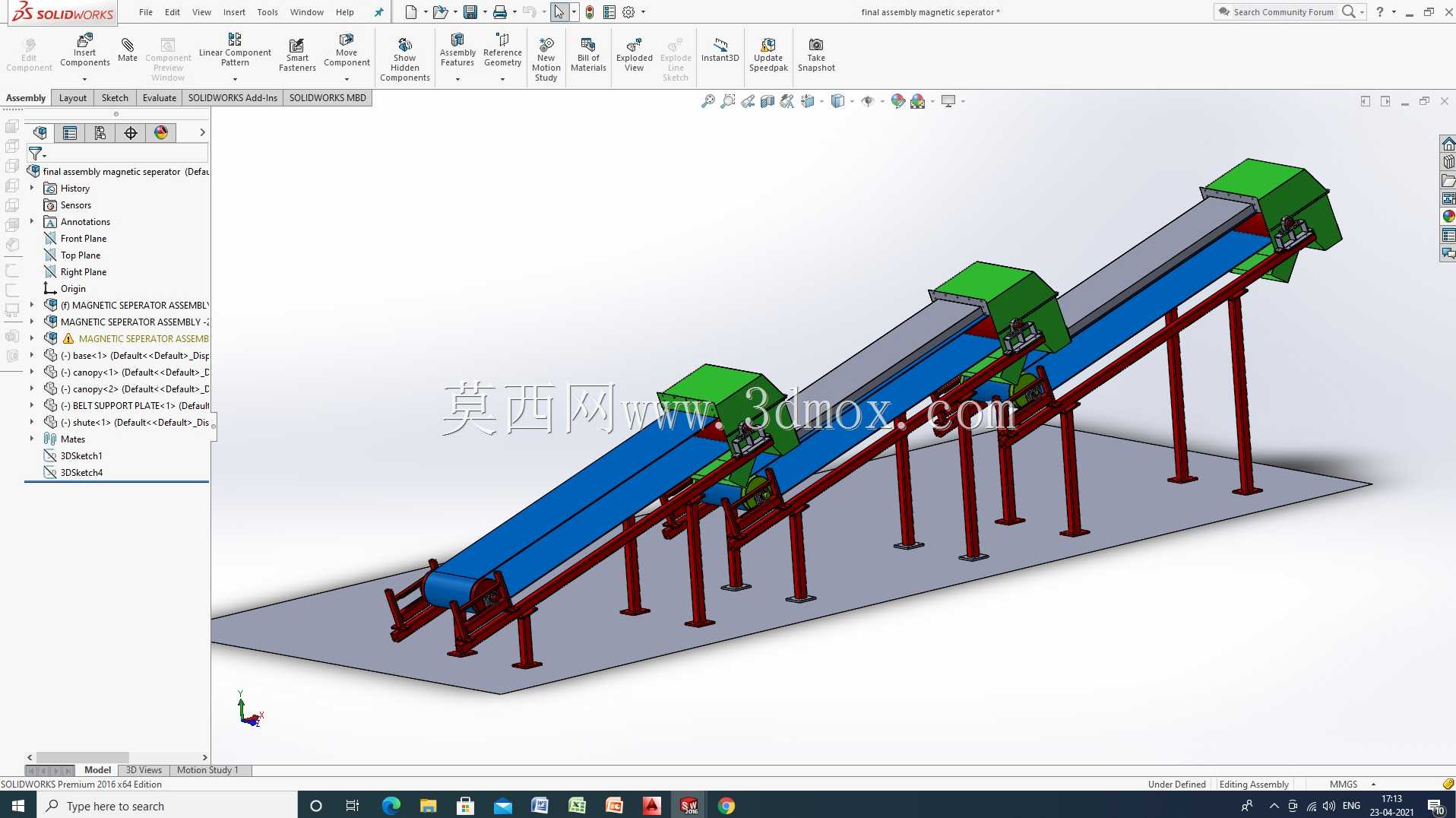Switch to the Sketch tab

(115, 98)
